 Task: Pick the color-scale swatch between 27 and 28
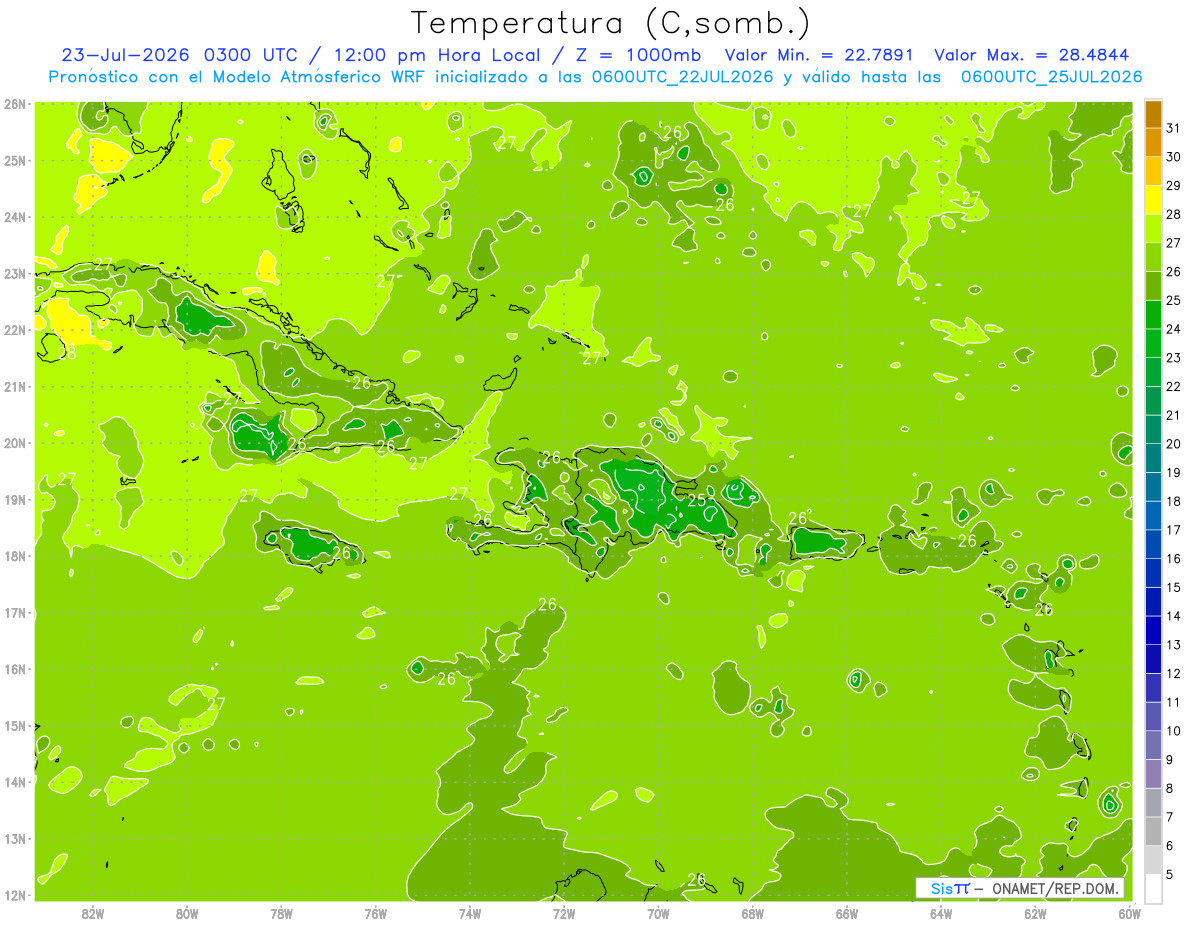(1153, 229)
